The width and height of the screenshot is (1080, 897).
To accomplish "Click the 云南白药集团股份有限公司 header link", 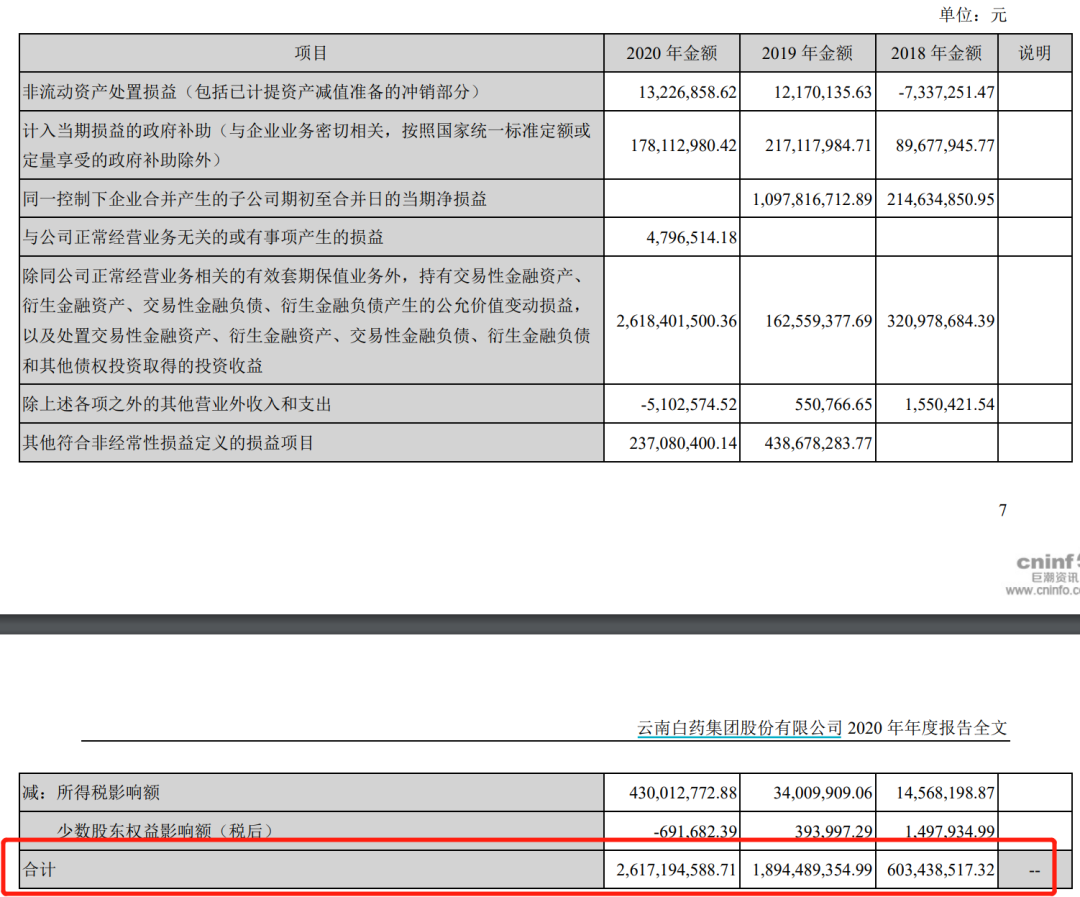I will 740,728.
